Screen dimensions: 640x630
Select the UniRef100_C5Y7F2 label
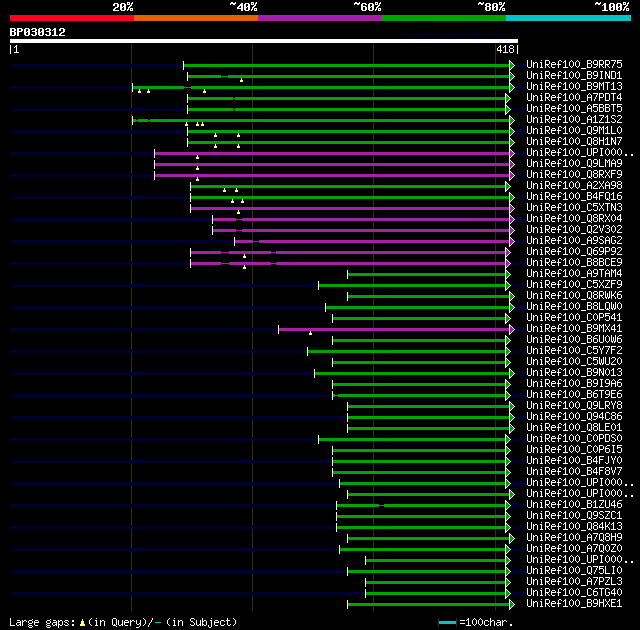[x=574, y=351]
